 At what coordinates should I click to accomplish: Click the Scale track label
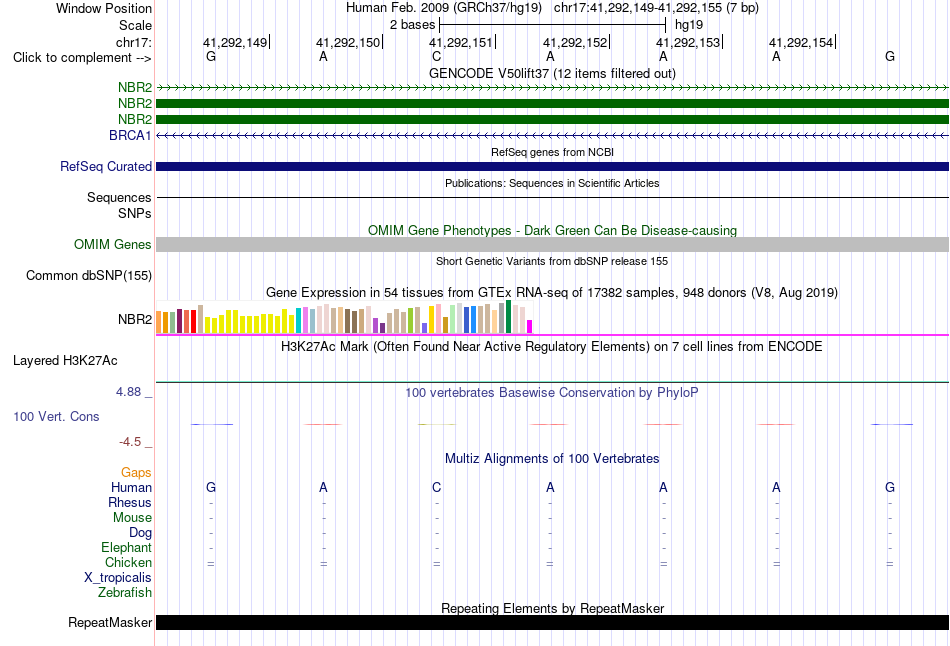[135, 25]
